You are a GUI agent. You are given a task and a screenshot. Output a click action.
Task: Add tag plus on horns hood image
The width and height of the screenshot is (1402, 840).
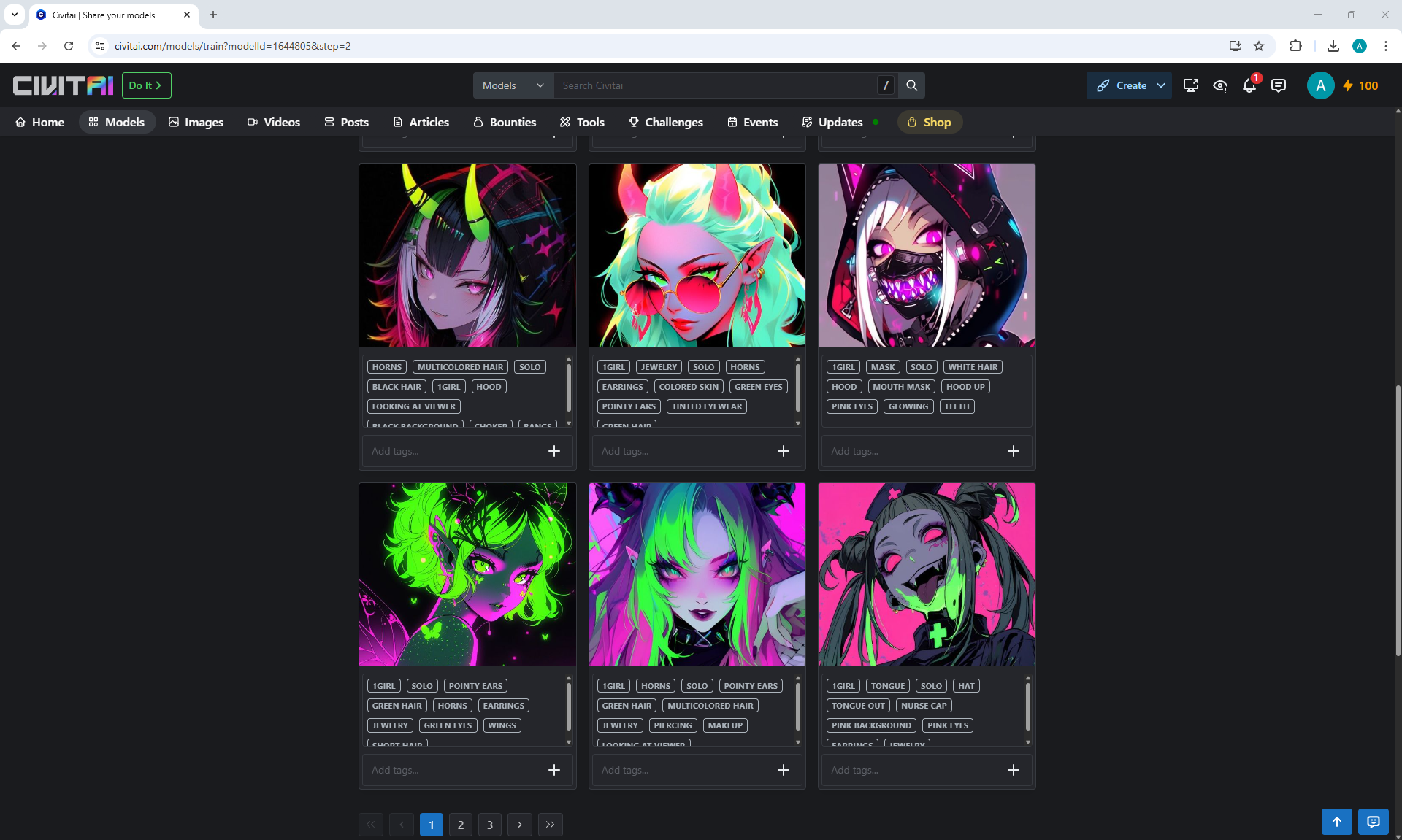(554, 451)
